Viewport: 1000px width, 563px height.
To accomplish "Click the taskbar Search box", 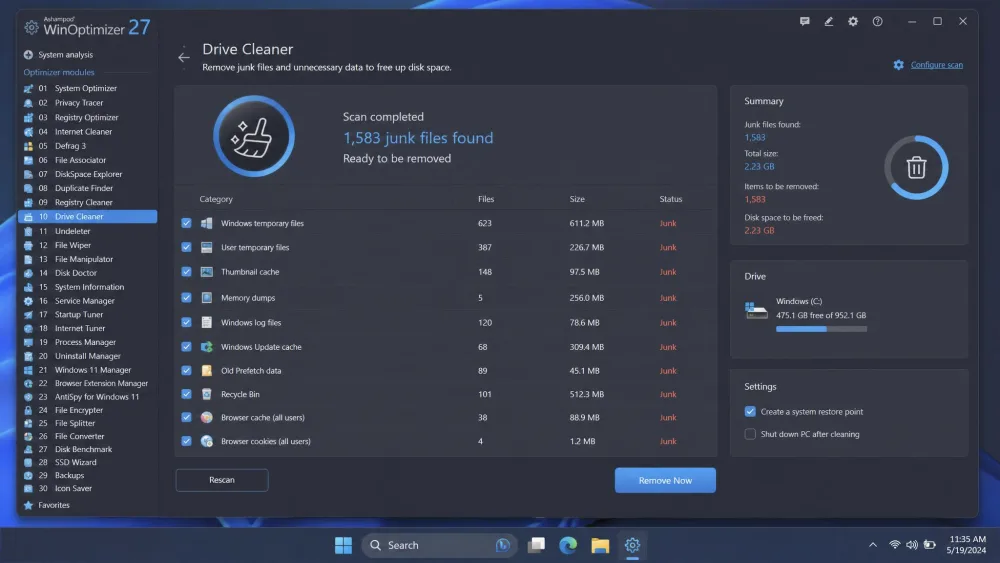I will click(x=439, y=545).
